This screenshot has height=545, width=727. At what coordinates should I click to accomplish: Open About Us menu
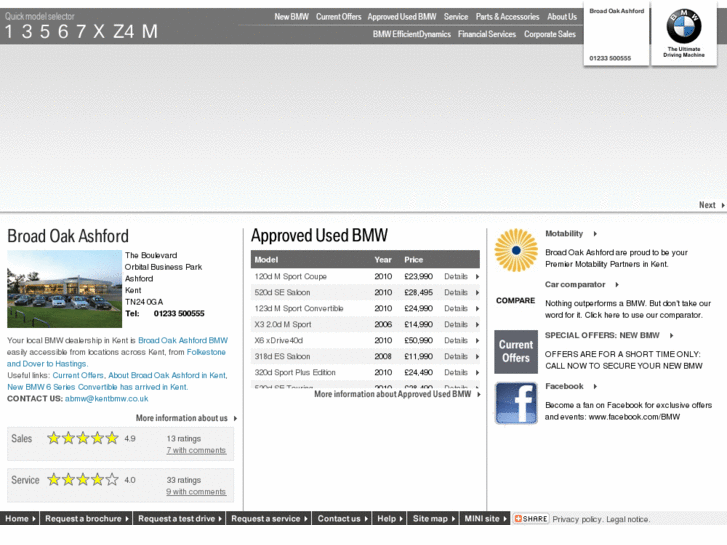click(562, 17)
